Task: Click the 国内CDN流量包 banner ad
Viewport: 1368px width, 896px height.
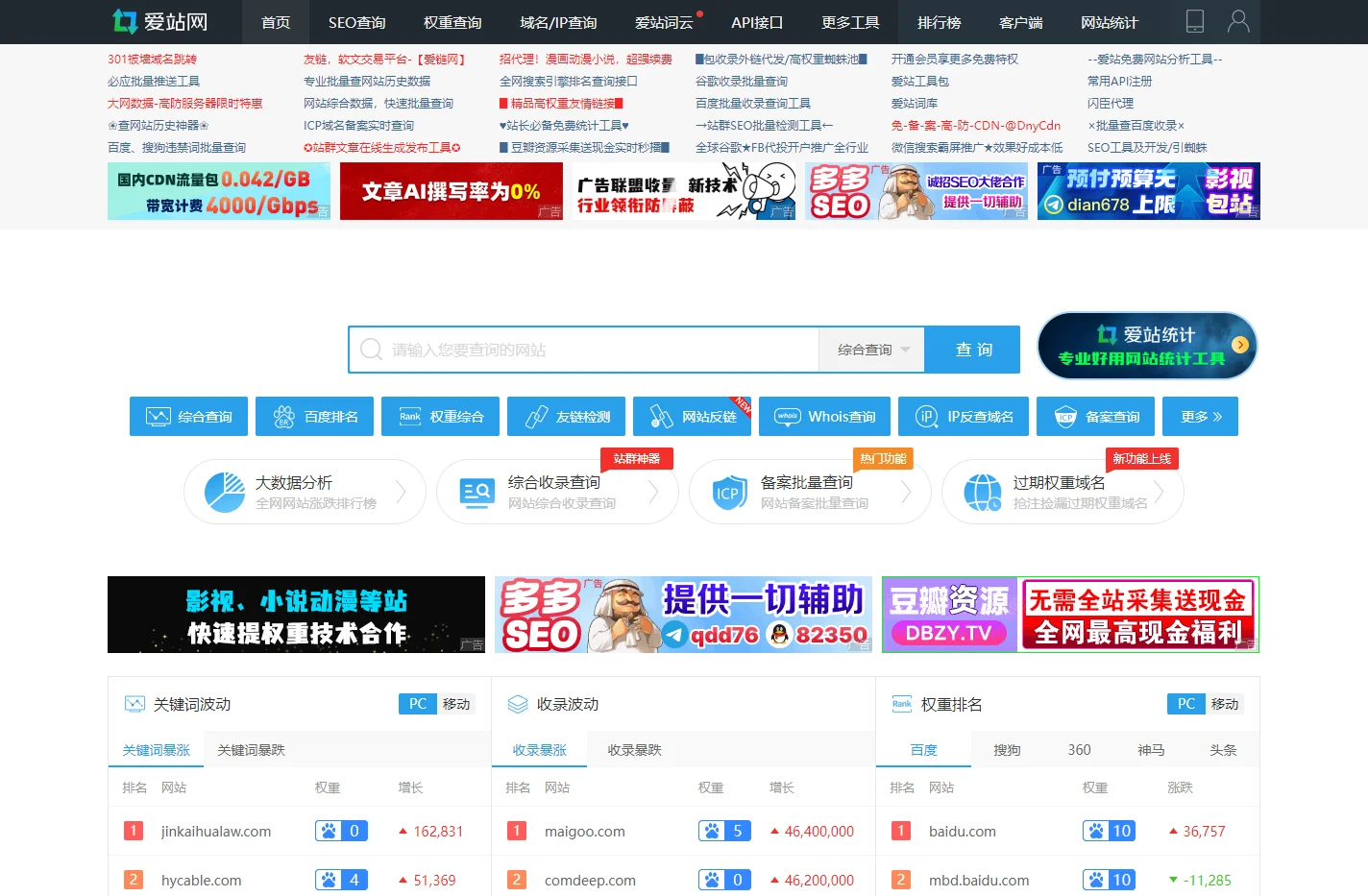Action: click(219, 191)
